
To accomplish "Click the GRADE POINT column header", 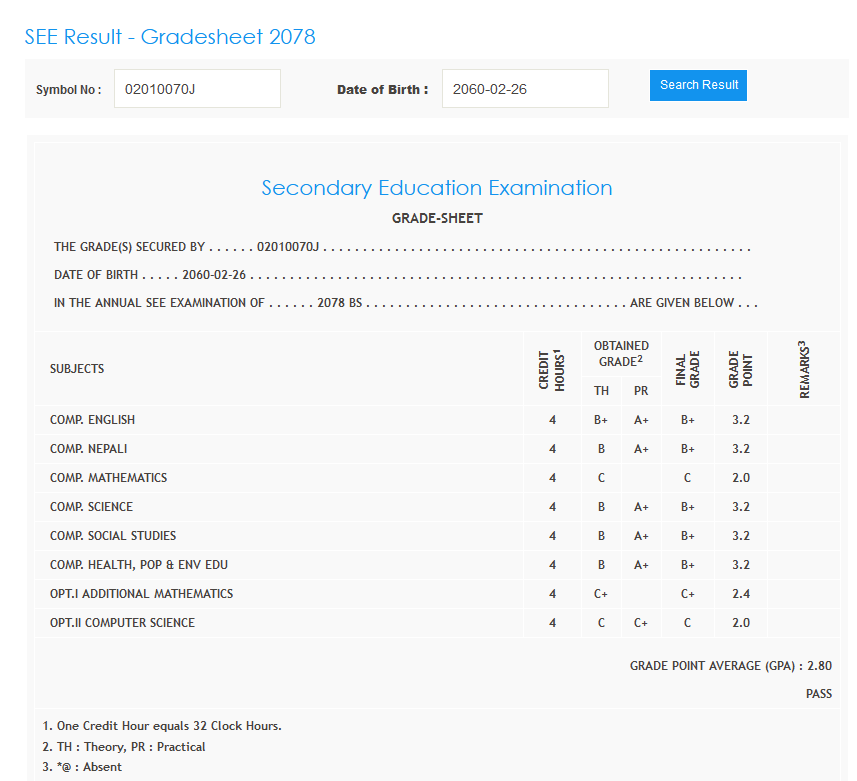I will (741, 369).
